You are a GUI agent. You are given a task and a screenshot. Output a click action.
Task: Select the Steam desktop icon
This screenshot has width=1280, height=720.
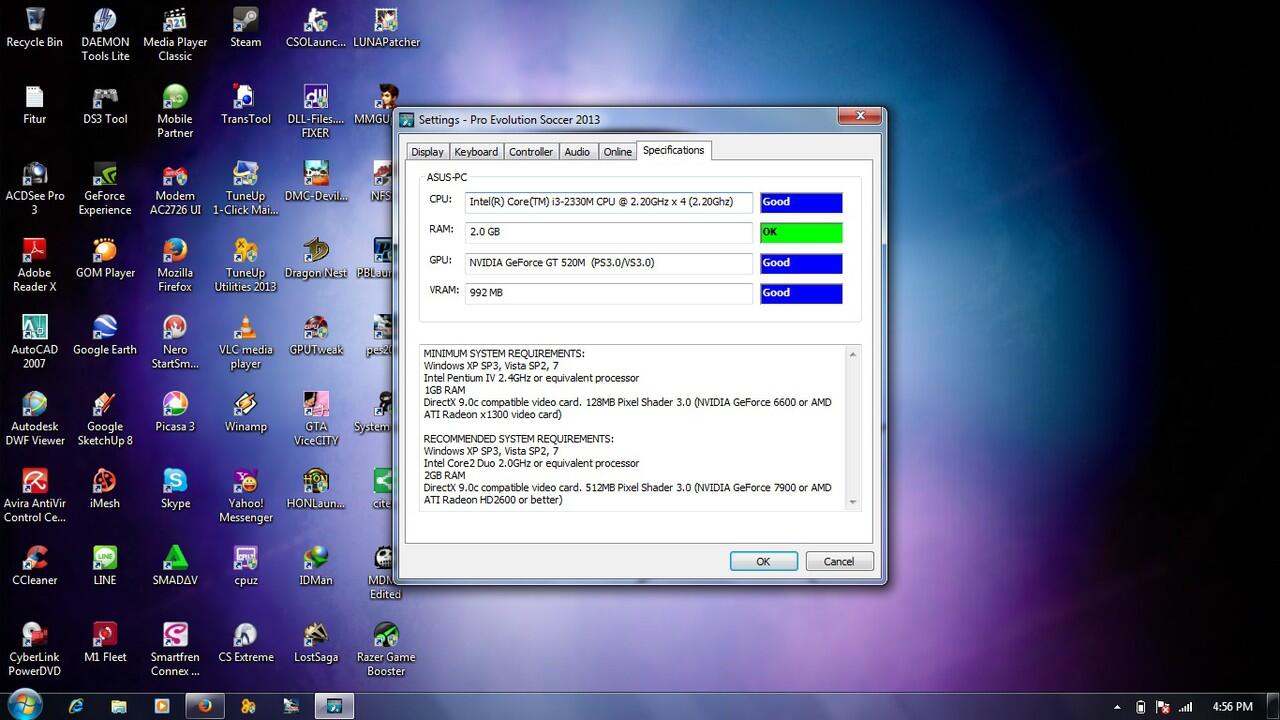click(245, 28)
